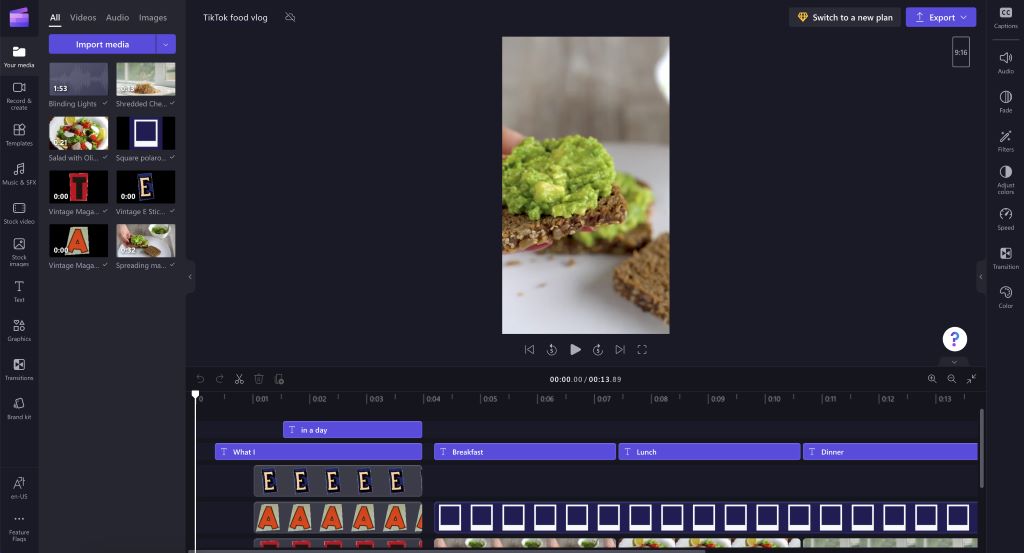This screenshot has width=1024, height=553.
Task: Click the undo arrow
Action: pyautogui.click(x=200, y=379)
